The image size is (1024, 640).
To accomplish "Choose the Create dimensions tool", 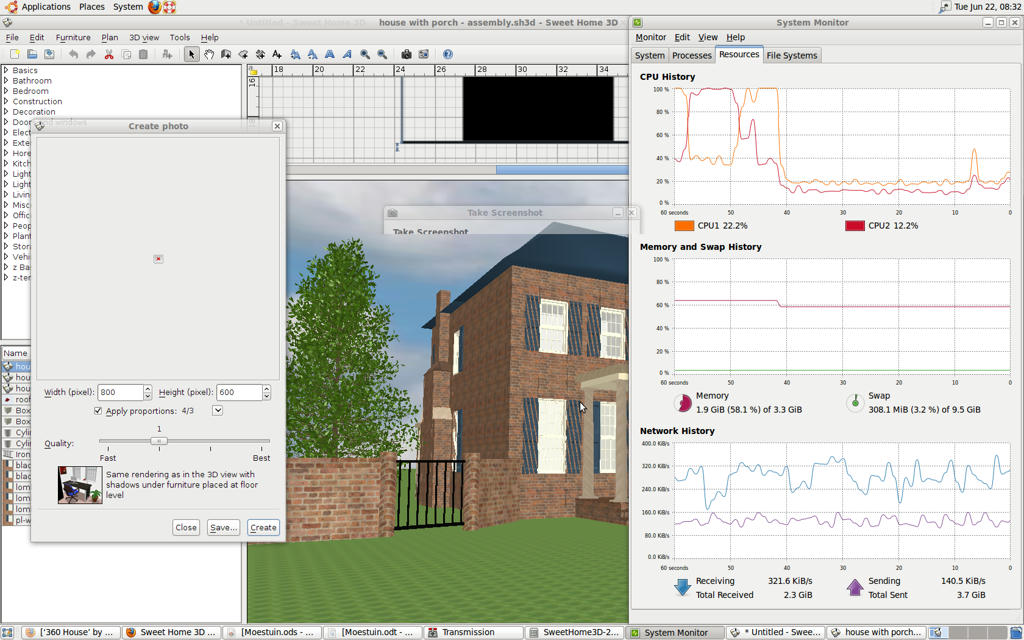I will coord(260,54).
